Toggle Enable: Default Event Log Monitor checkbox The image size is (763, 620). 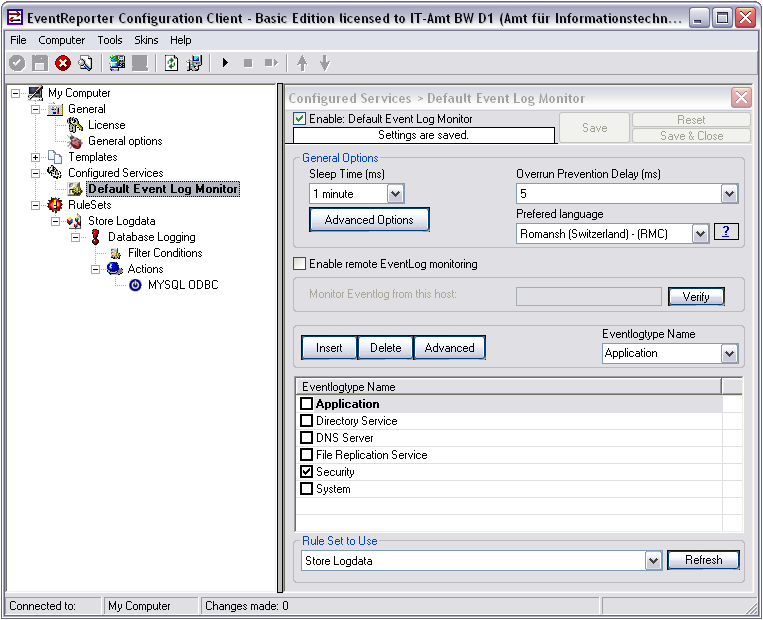coord(300,119)
